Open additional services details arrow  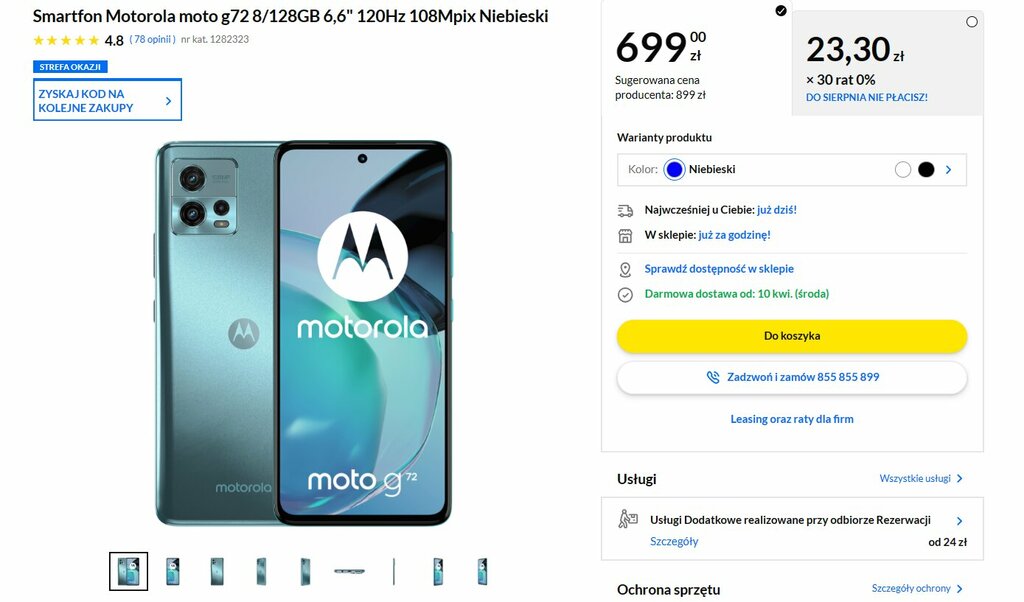959,521
